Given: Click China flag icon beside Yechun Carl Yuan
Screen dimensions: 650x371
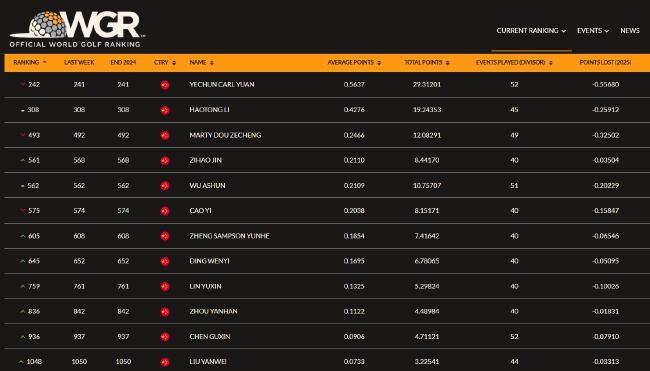Looking at the screenshot, I should (x=165, y=85).
